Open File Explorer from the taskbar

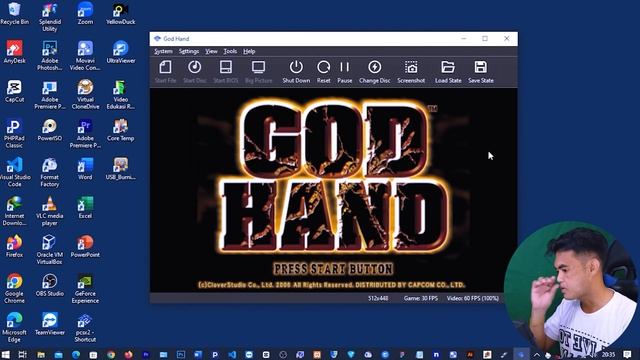(41, 354)
